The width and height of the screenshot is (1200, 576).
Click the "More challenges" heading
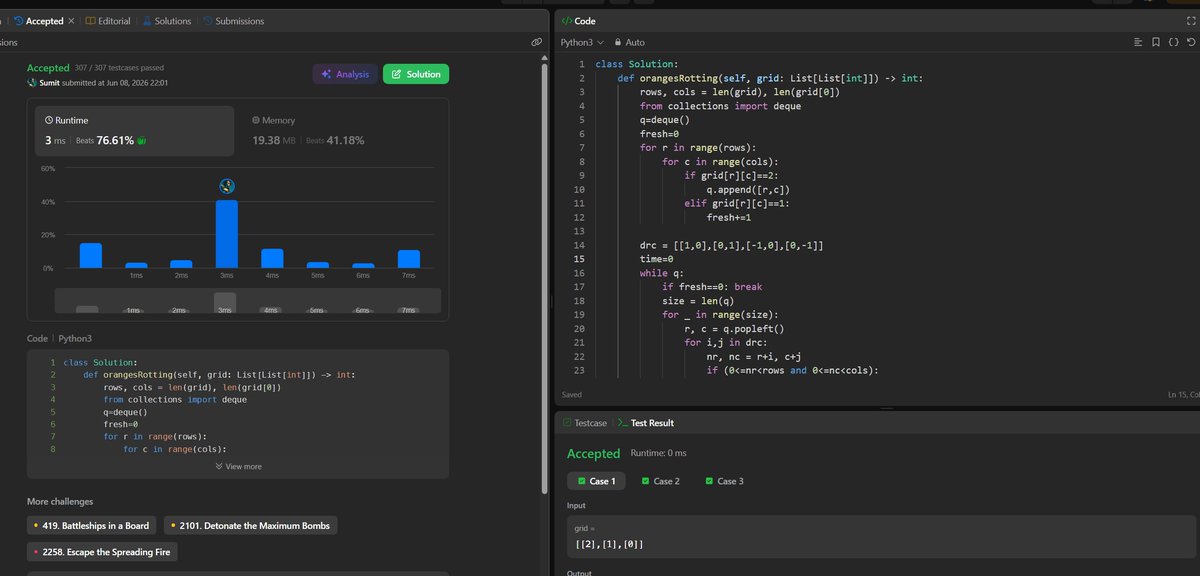click(x=60, y=501)
